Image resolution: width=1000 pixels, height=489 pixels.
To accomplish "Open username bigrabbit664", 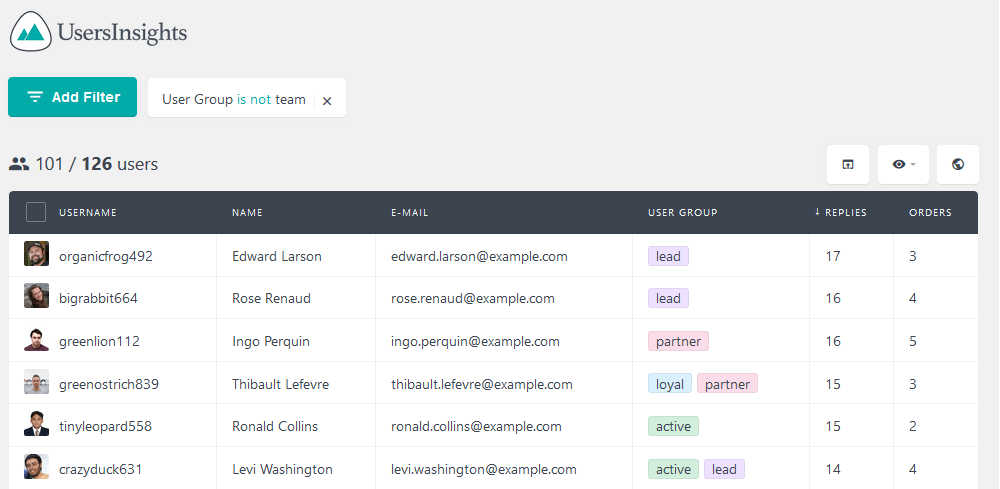I will (x=98, y=298).
